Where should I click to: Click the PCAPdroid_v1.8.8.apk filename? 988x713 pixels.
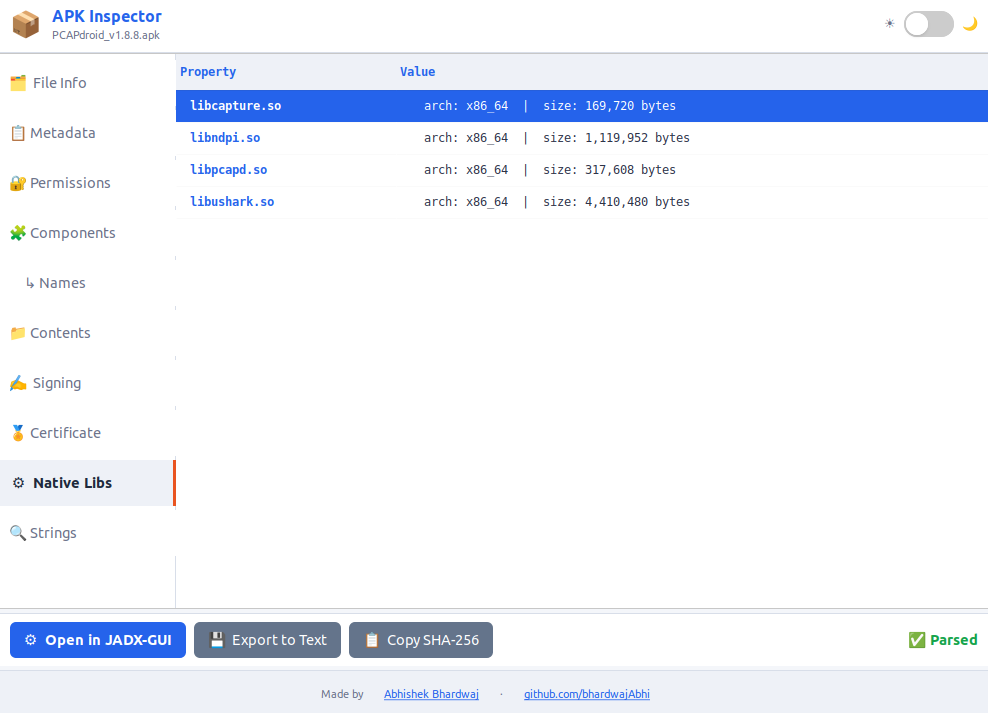click(106, 35)
